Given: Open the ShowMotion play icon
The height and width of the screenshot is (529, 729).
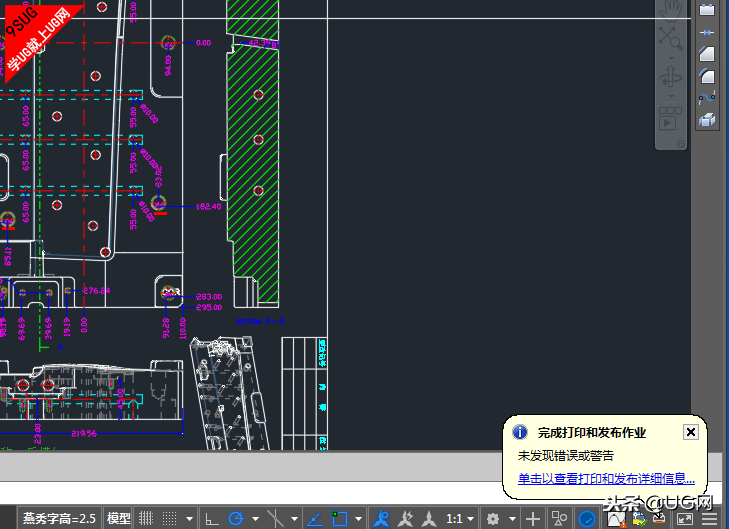Looking at the screenshot, I should (670, 118).
